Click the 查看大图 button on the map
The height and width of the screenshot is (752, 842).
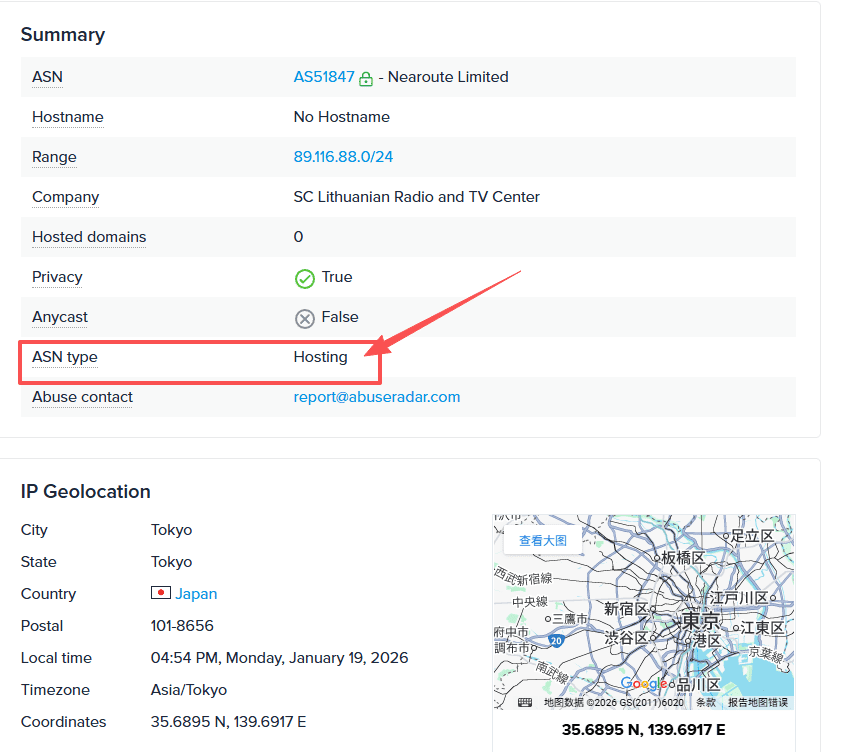[x=542, y=540]
